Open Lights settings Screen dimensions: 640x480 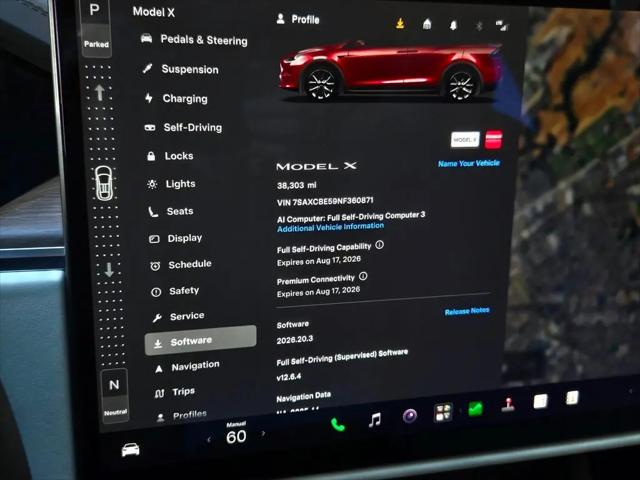coord(171,184)
